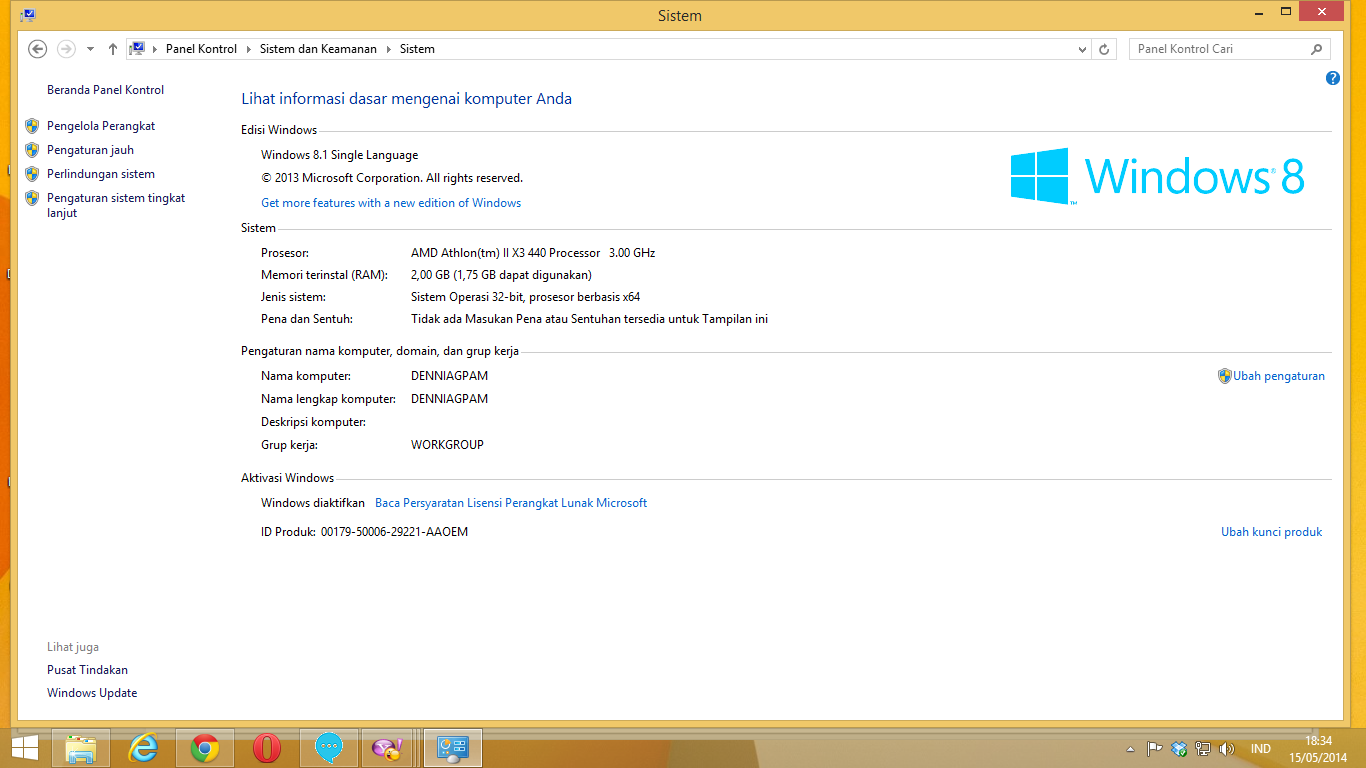Open 'Windows Update' link in sidebar
Viewport: 1366px width, 768px height.
(x=92, y=693)
